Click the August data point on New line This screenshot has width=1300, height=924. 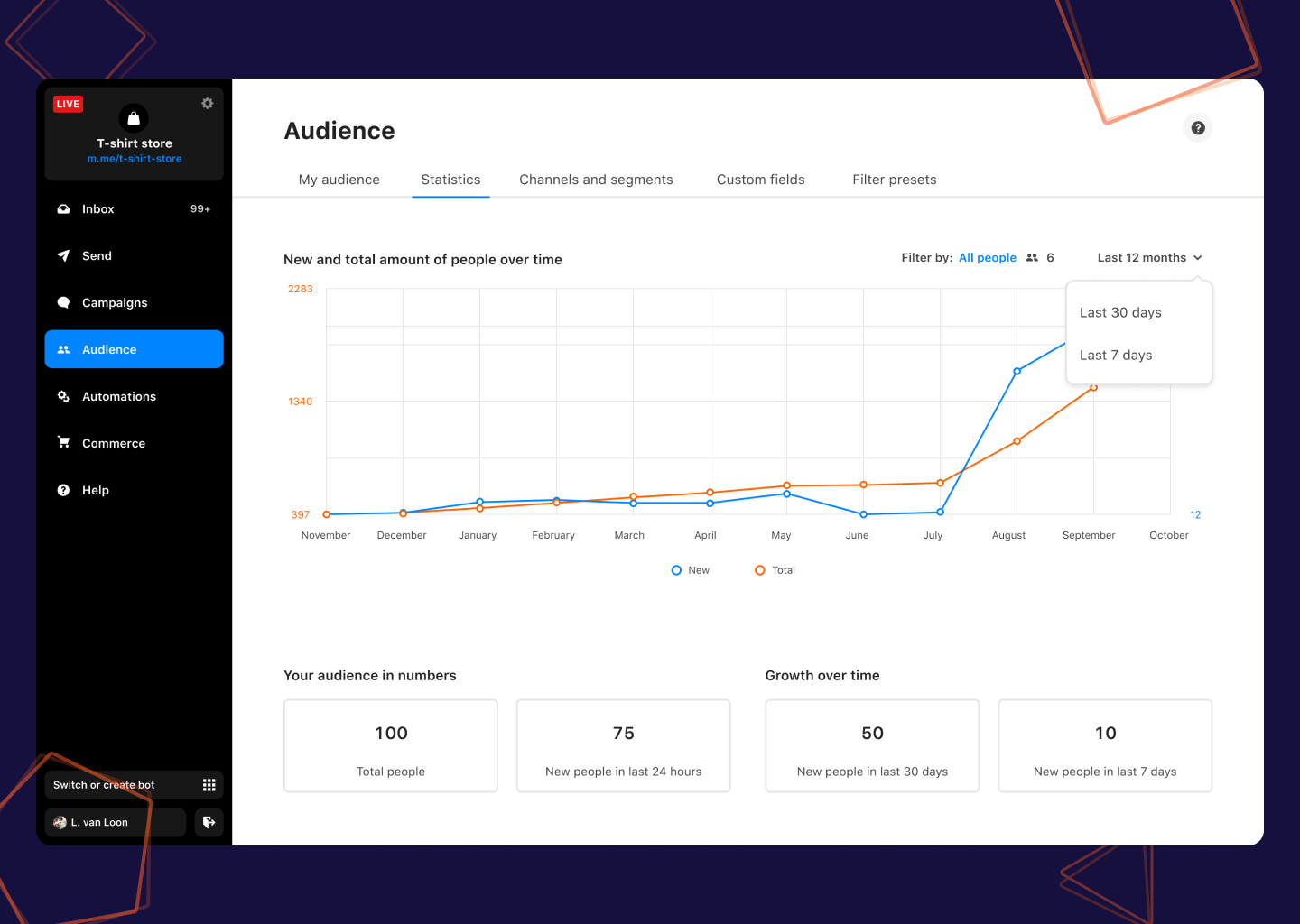pos(1017,372)
